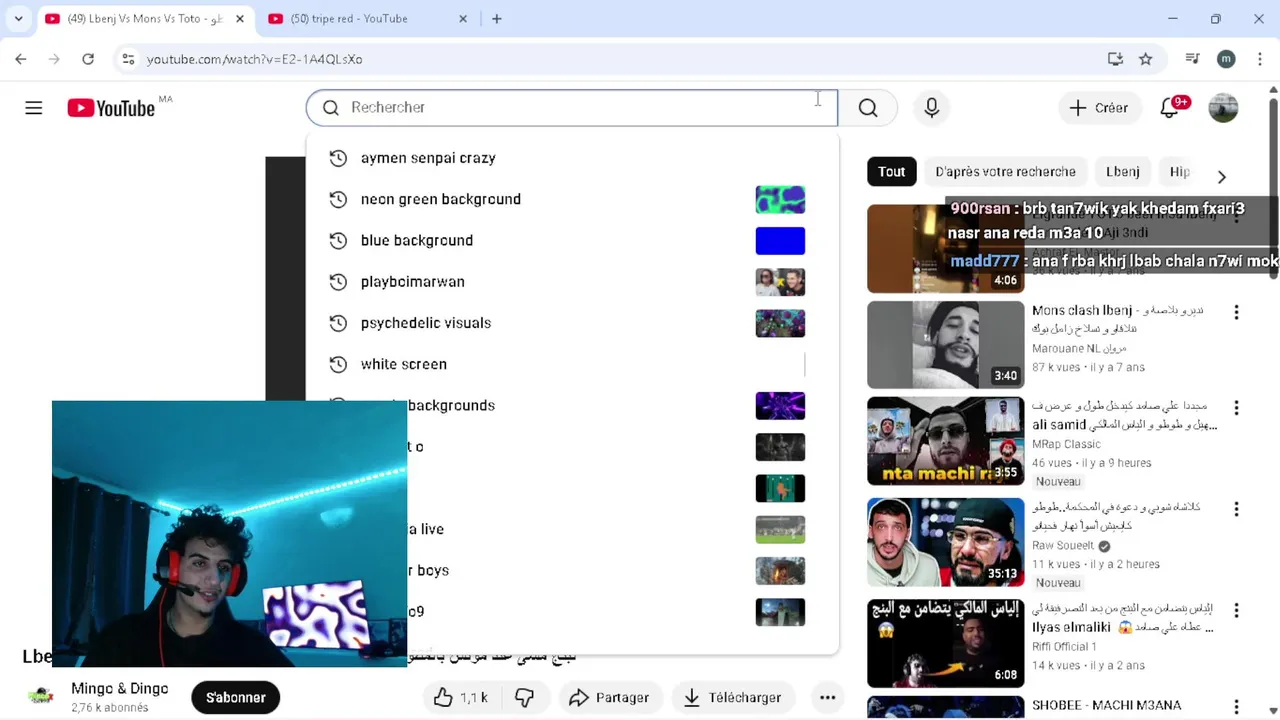Select the 'Tout' filter chip

click(x=892, y=172)
